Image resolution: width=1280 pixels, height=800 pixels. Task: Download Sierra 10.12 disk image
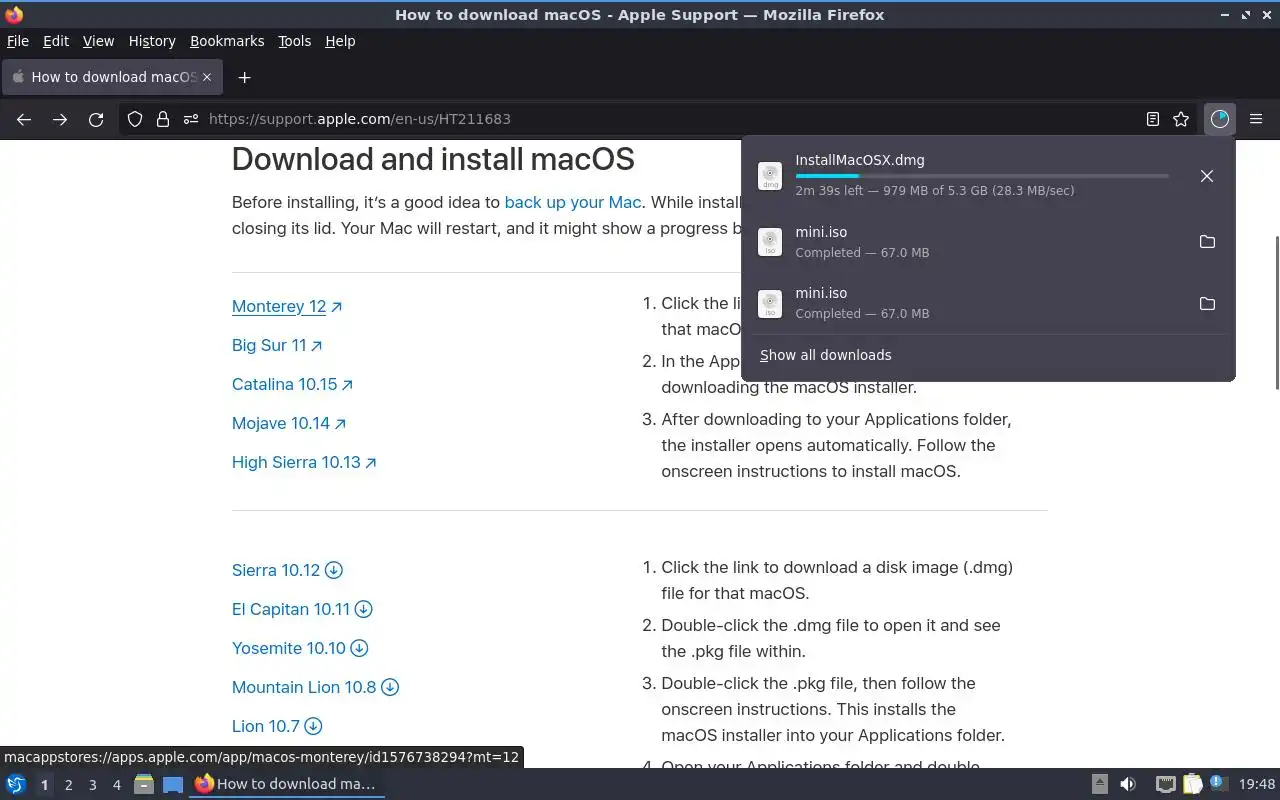pyautogui.click(x=287, y=571)
